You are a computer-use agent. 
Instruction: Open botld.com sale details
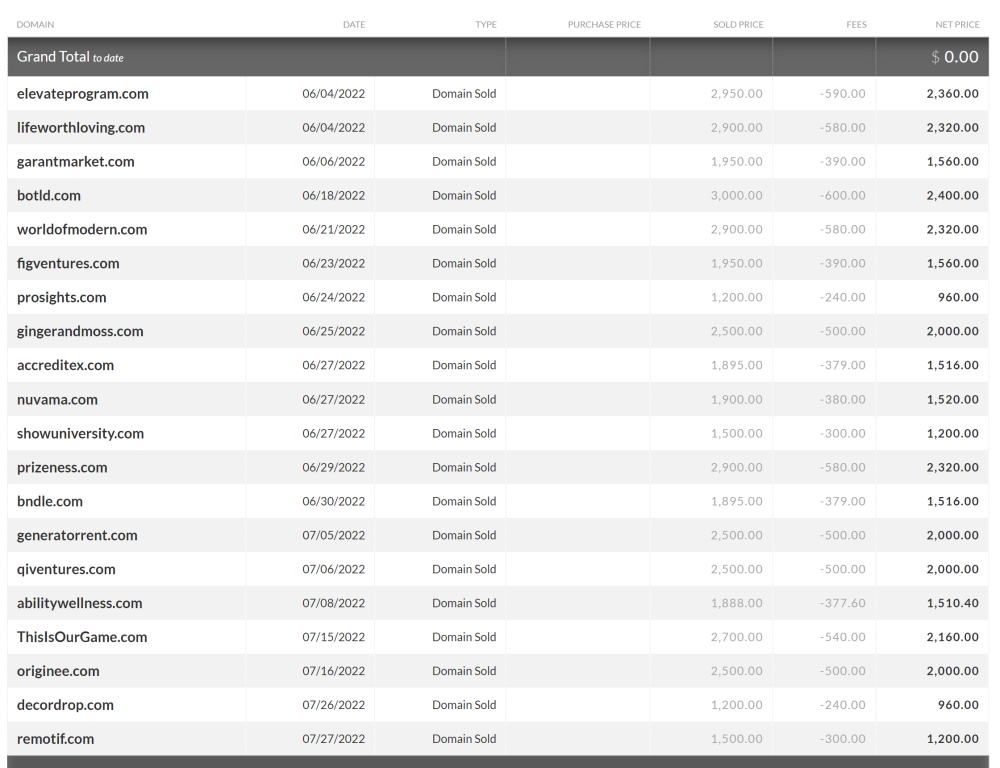coord(49,196)
